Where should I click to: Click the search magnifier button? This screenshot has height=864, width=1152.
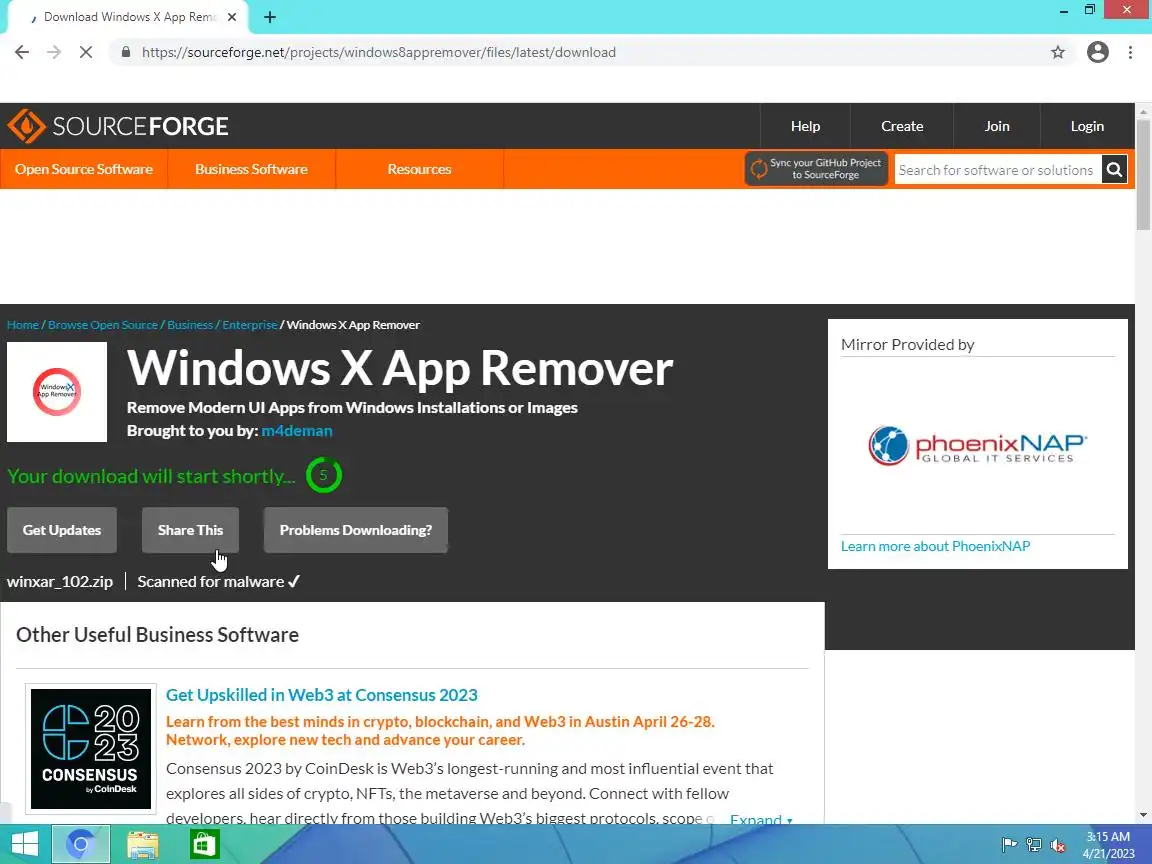pos(1115,170)
